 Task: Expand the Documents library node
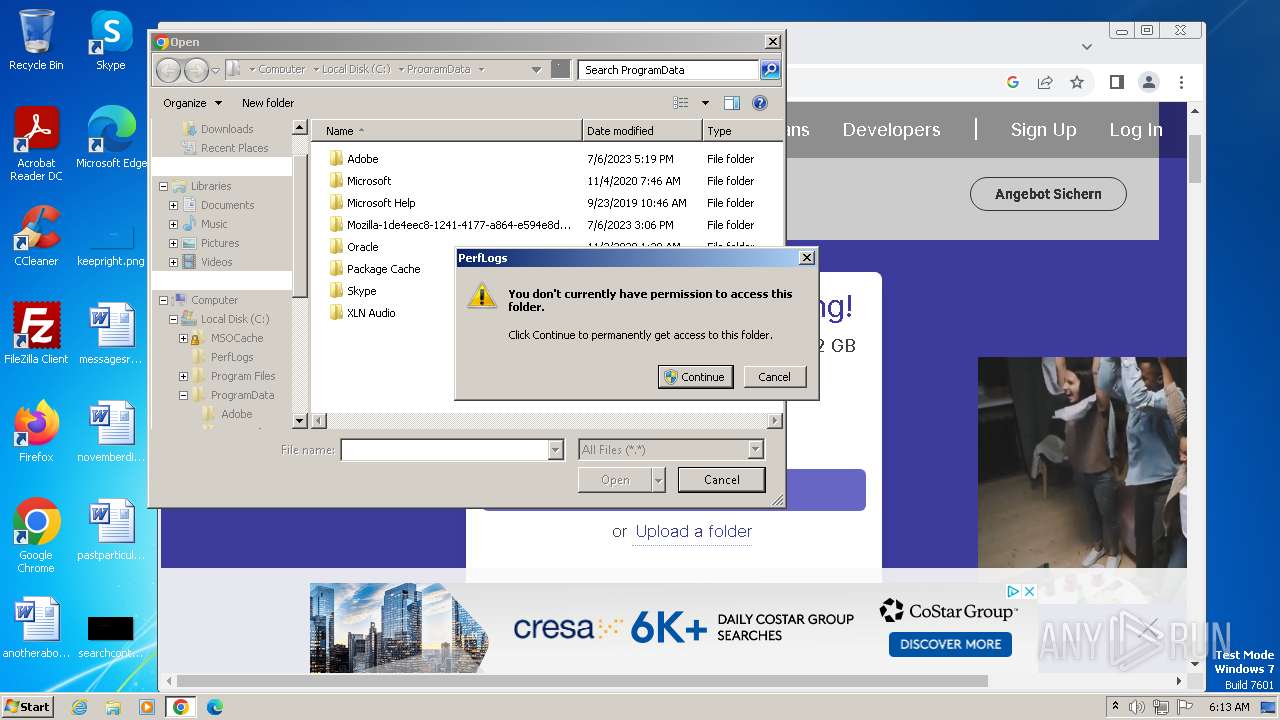pos(173,206)
